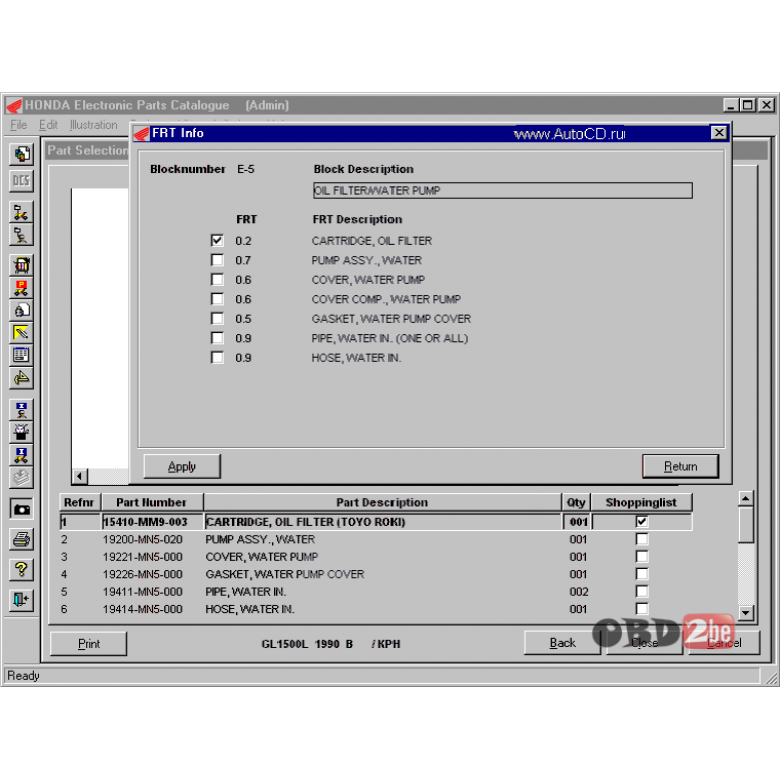The height and width of the screenshot is (780, 780).
Task: Check the HOSE, WATER IN. FRT checkbox
Action: tap(217, 357)
